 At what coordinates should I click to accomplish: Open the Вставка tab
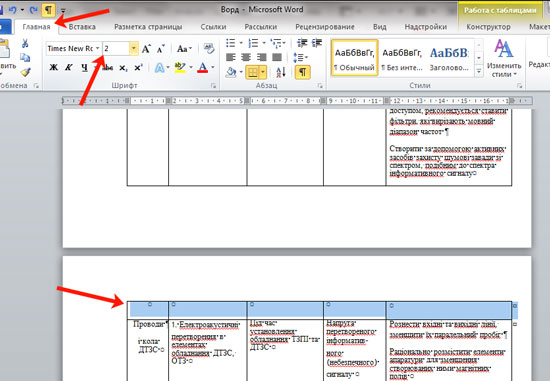coord(82,27)
